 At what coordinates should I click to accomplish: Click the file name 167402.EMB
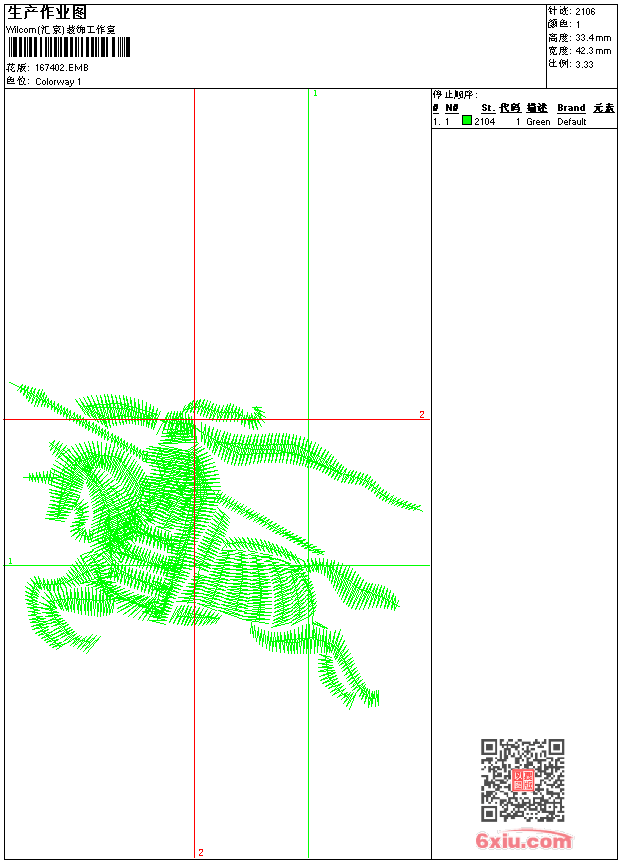pos(61,68)
